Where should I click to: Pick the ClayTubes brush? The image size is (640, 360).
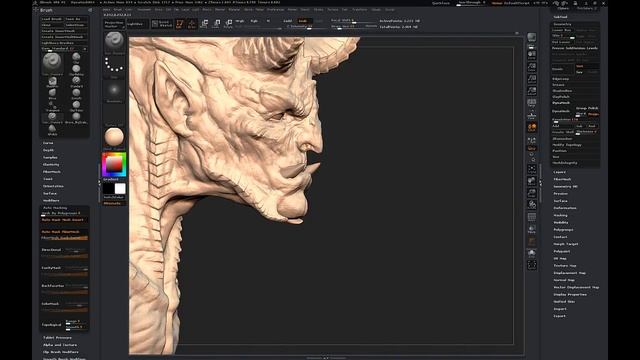(76, 106)
